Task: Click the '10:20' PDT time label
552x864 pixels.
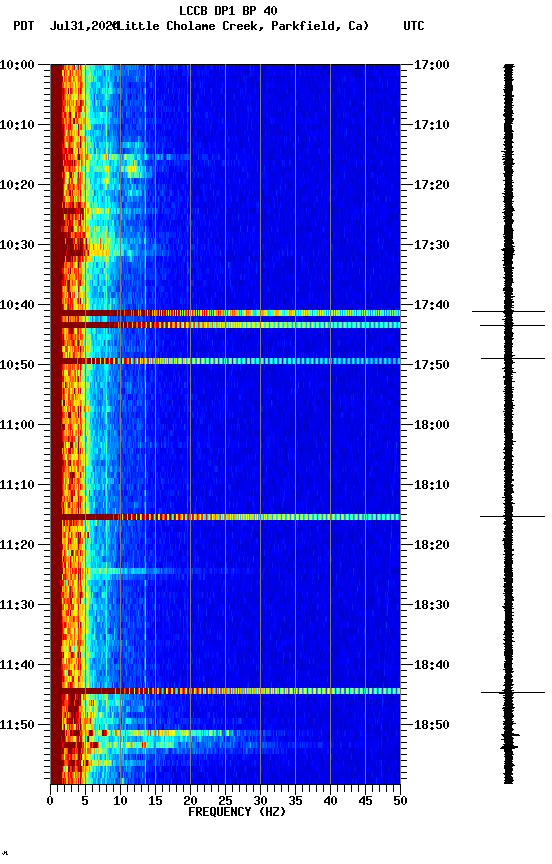Action: (17, 185)
